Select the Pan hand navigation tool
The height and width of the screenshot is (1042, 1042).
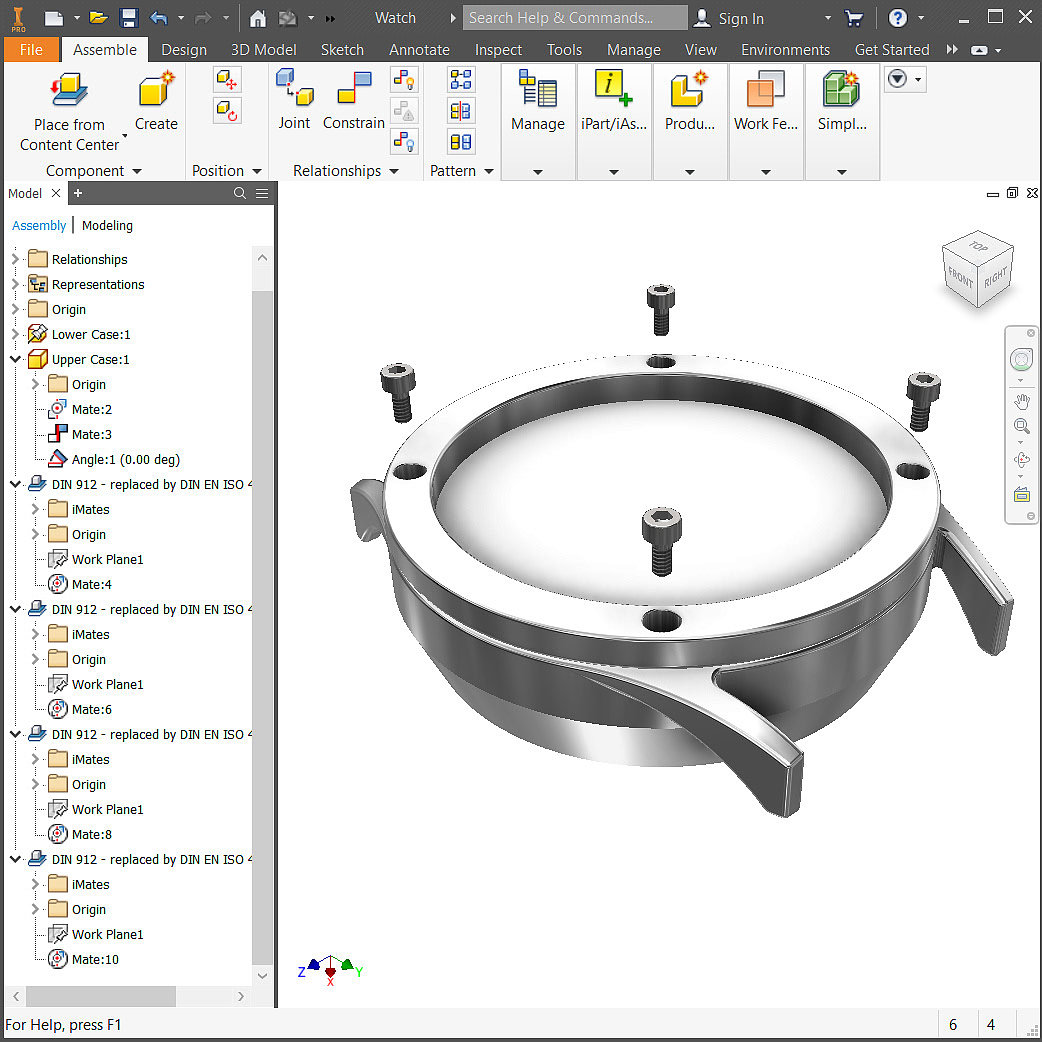click(x=1021, y=402)
